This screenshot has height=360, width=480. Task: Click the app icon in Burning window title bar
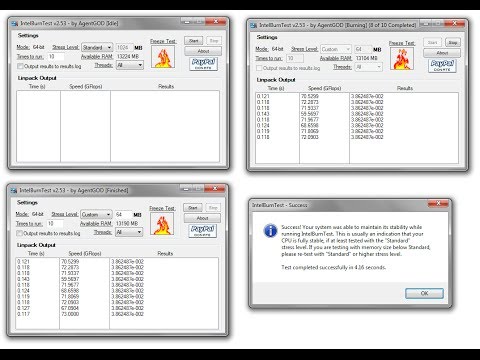254,25
